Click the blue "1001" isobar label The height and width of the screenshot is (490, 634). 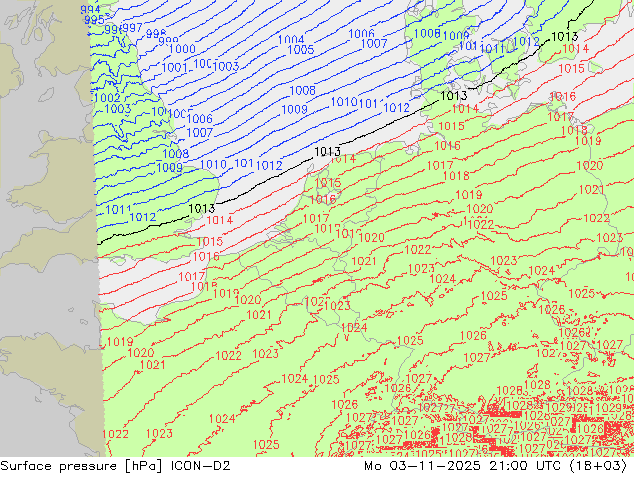tap(174, 68)
